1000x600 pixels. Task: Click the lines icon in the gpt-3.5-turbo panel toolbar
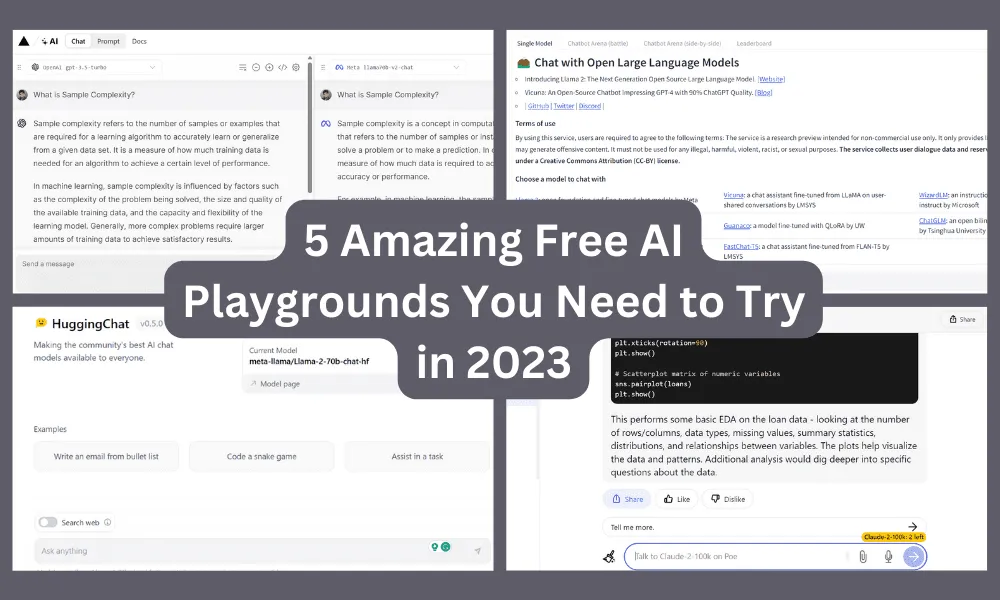tap(242, 67)
